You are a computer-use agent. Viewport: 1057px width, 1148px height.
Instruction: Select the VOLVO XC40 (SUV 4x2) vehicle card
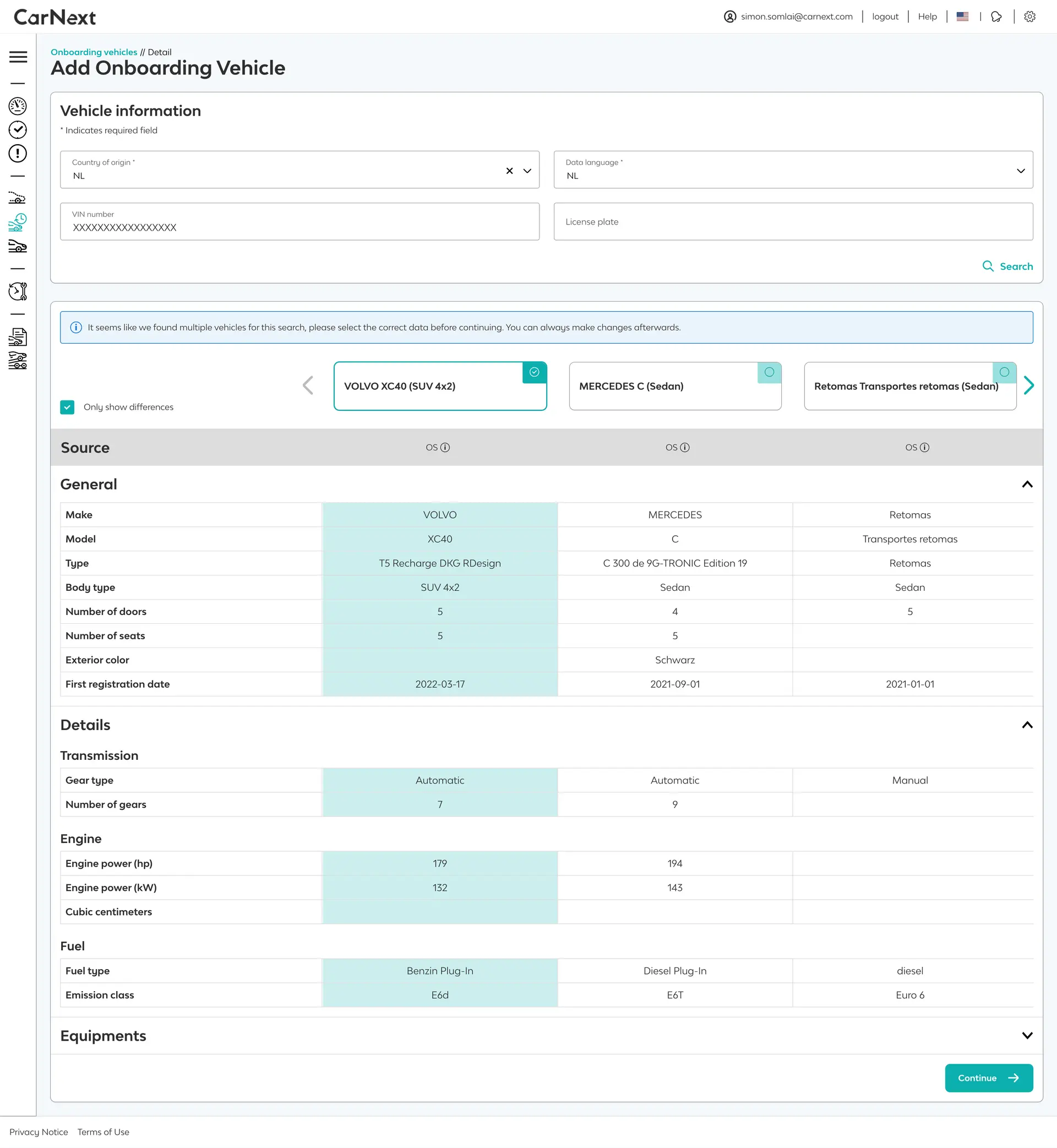(x=440, y=386)
